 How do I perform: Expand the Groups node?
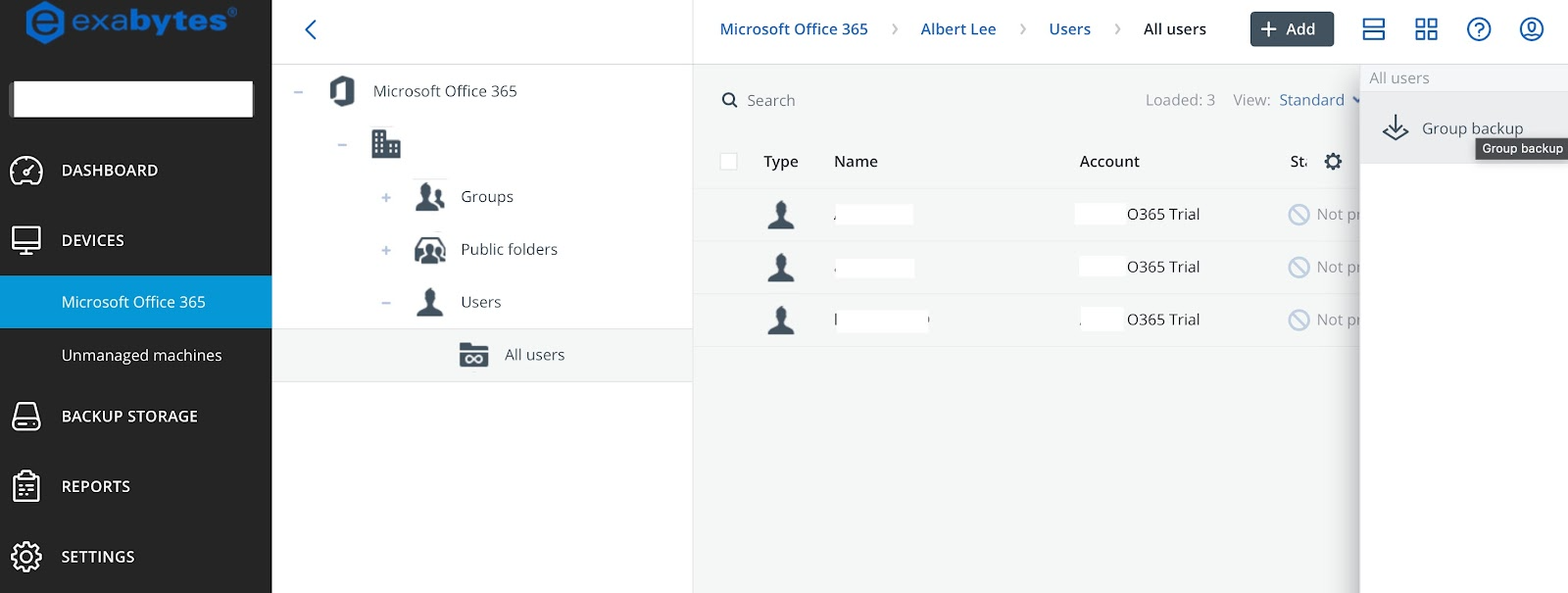[386, 197]
